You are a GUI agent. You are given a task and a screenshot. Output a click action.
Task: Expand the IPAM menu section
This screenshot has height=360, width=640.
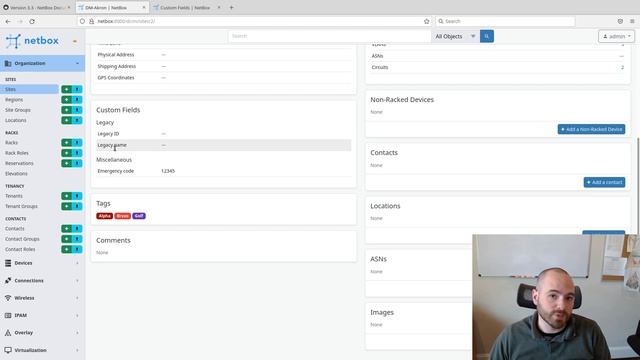[42, 316]
